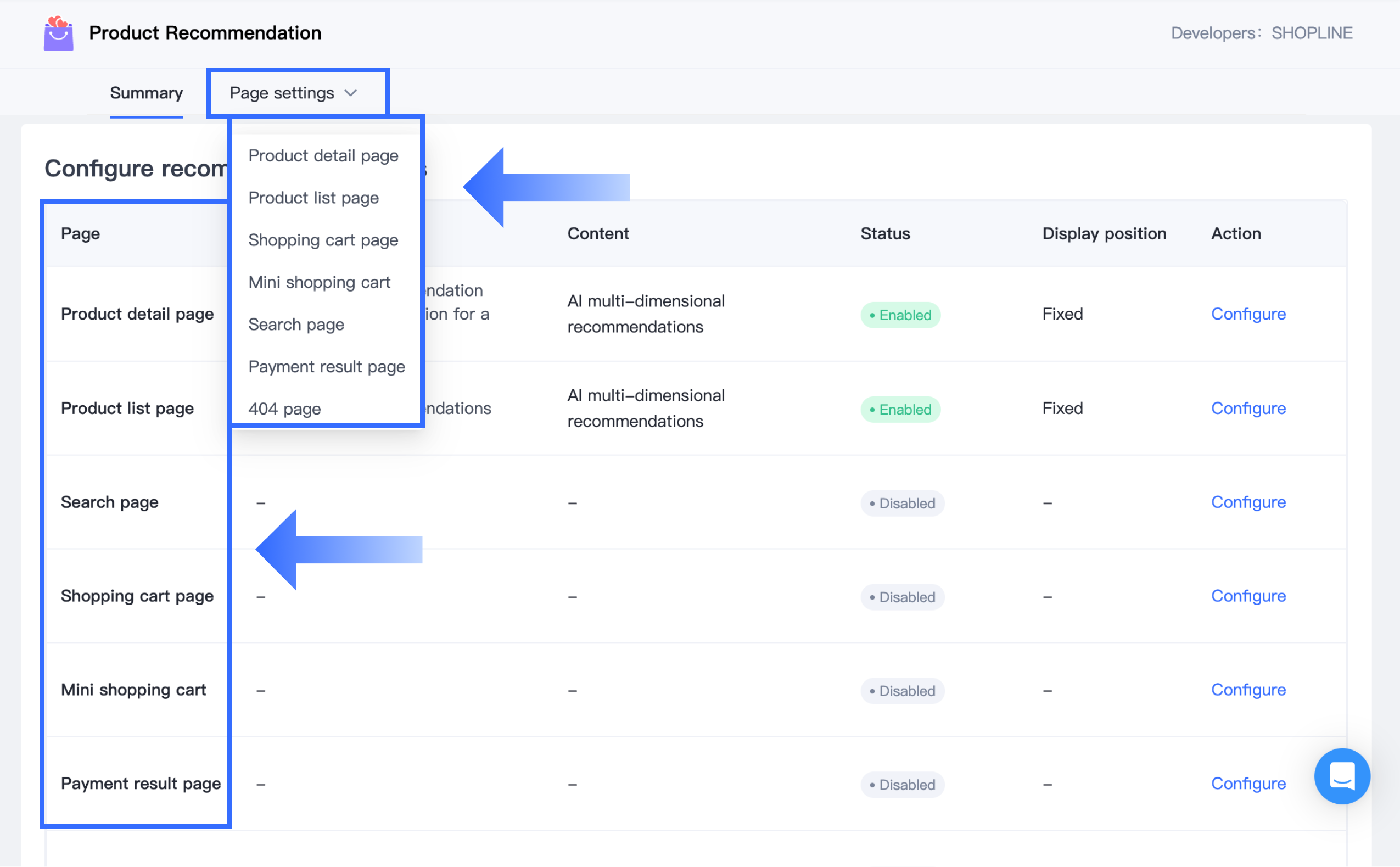Select Product detail page from dropdown menu
The width and height of the screenshot is (1400, 867).
(323, 155)
